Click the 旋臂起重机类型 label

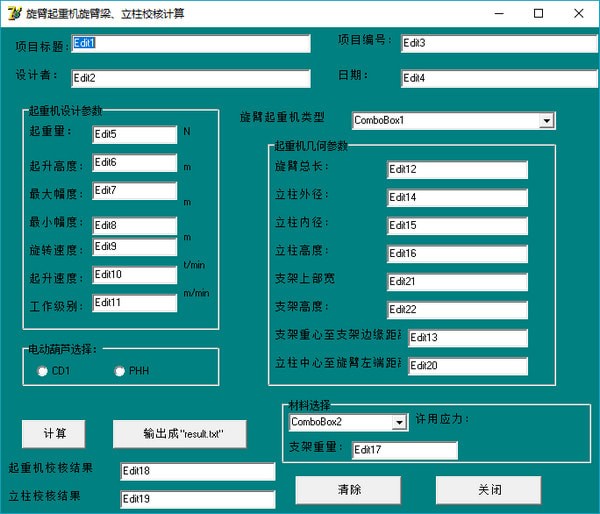tap(282, 117)
